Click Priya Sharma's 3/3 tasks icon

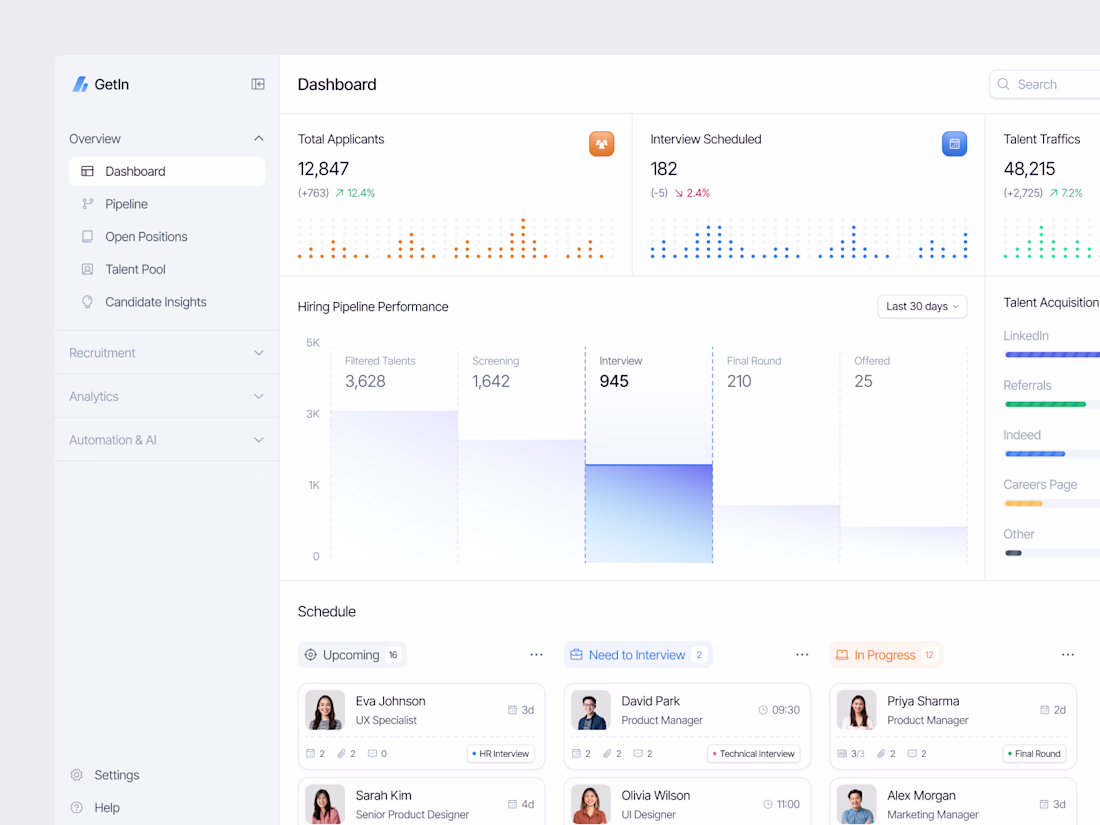[x=842, y=753]
